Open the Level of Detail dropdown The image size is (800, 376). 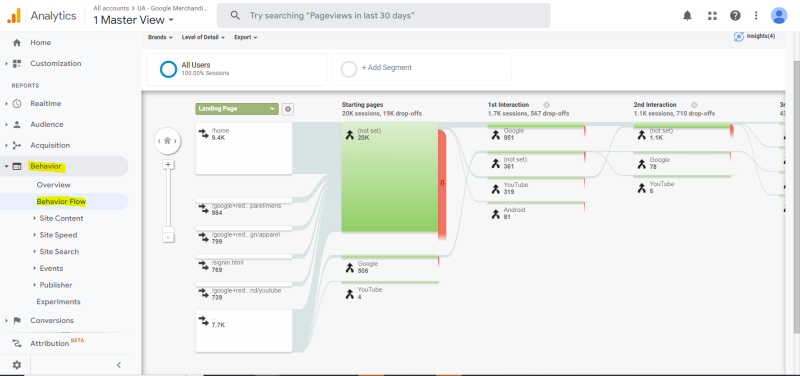[x=204, y=37]
